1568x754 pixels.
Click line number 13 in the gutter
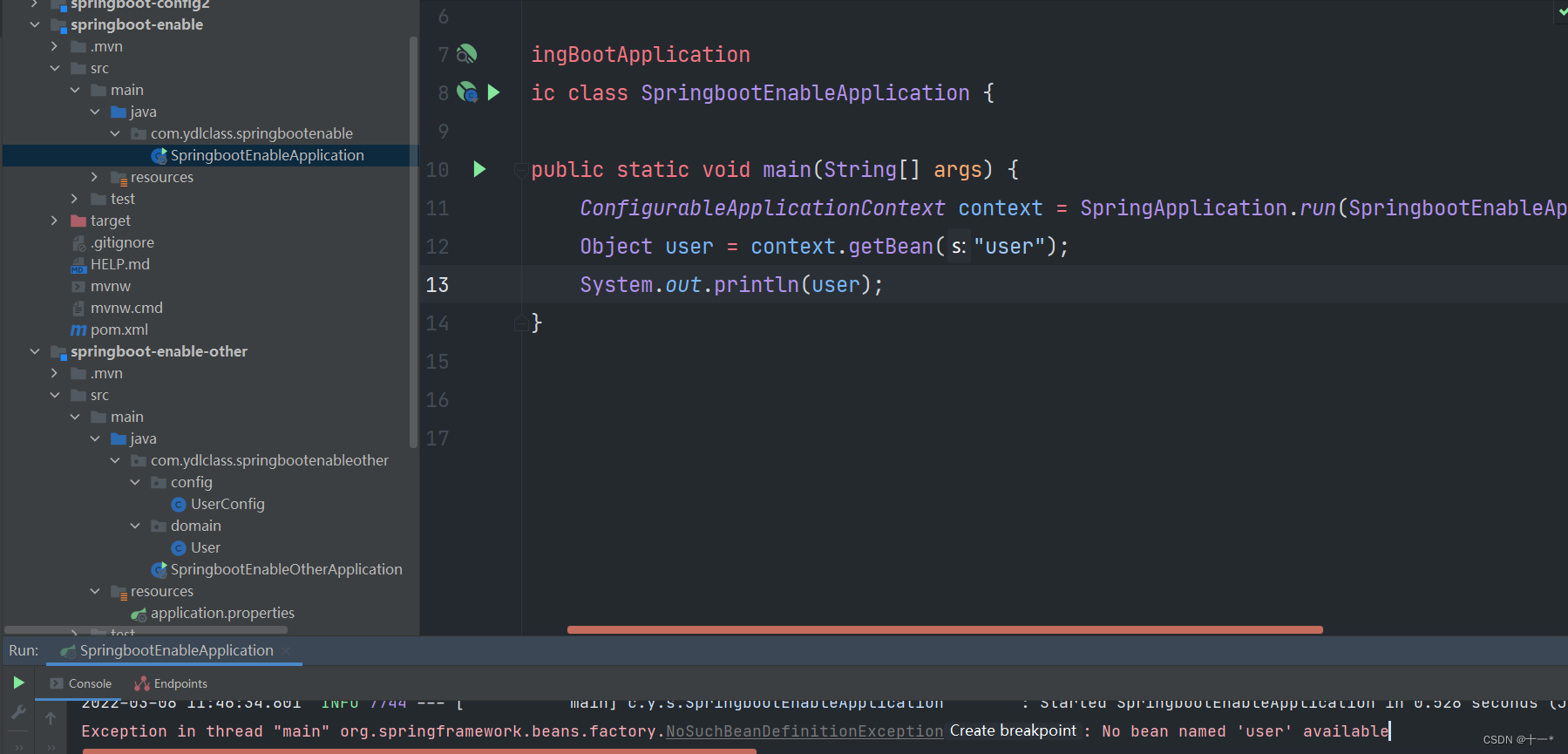click(x=438, y=285)
